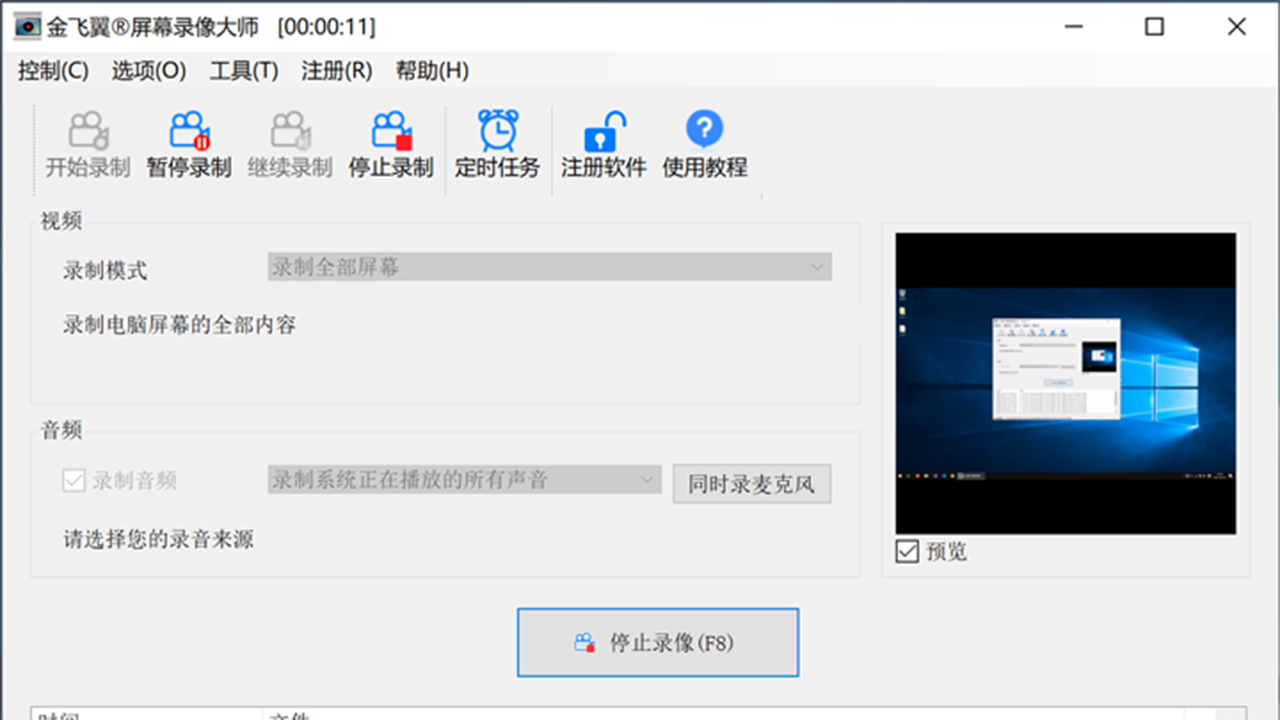Click the app icon in the title bar
The image size is (1280, 720).
(27, 27)
